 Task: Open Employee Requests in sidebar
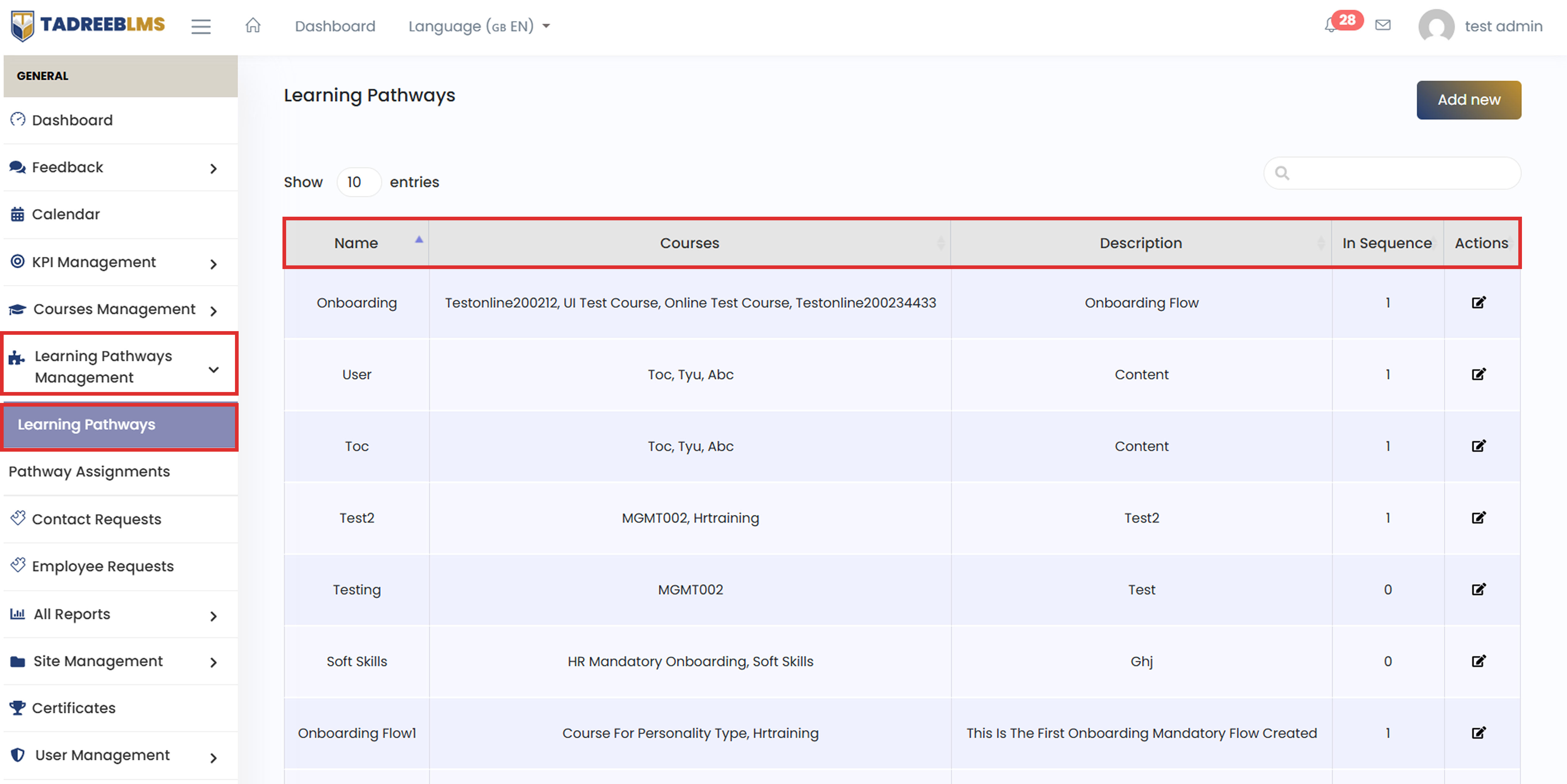[103, 566]
